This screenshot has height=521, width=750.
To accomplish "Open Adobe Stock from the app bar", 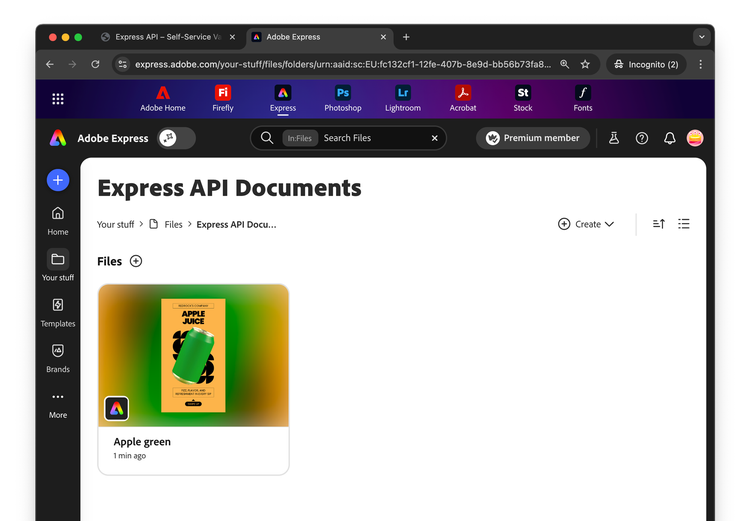I will coord(523,99).
